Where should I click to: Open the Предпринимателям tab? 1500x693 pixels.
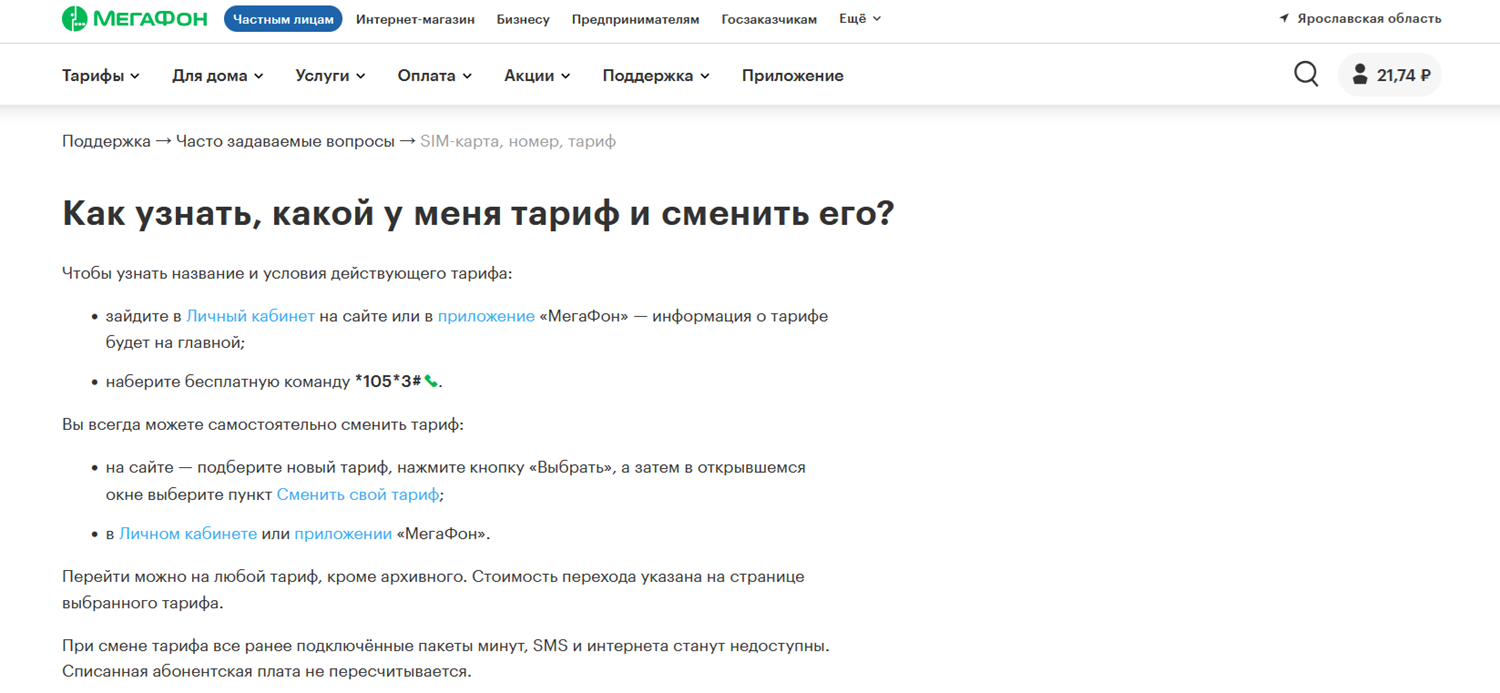pos(636,19)
